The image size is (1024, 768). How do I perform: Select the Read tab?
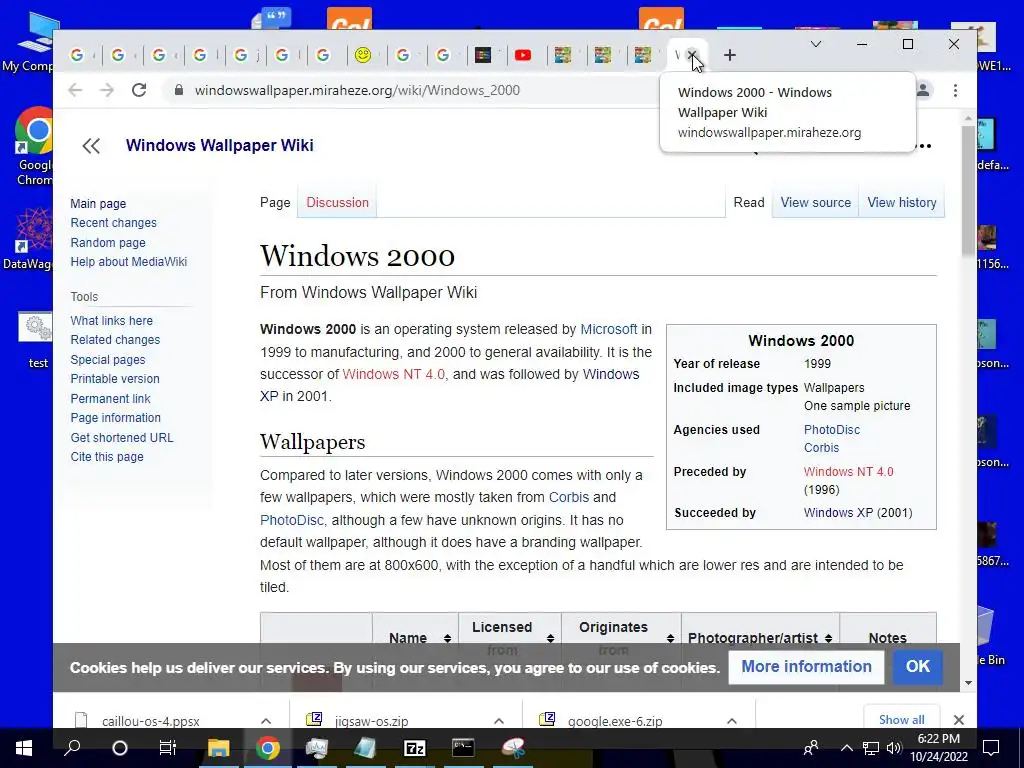pyautogui.click(x=748, y=202)
